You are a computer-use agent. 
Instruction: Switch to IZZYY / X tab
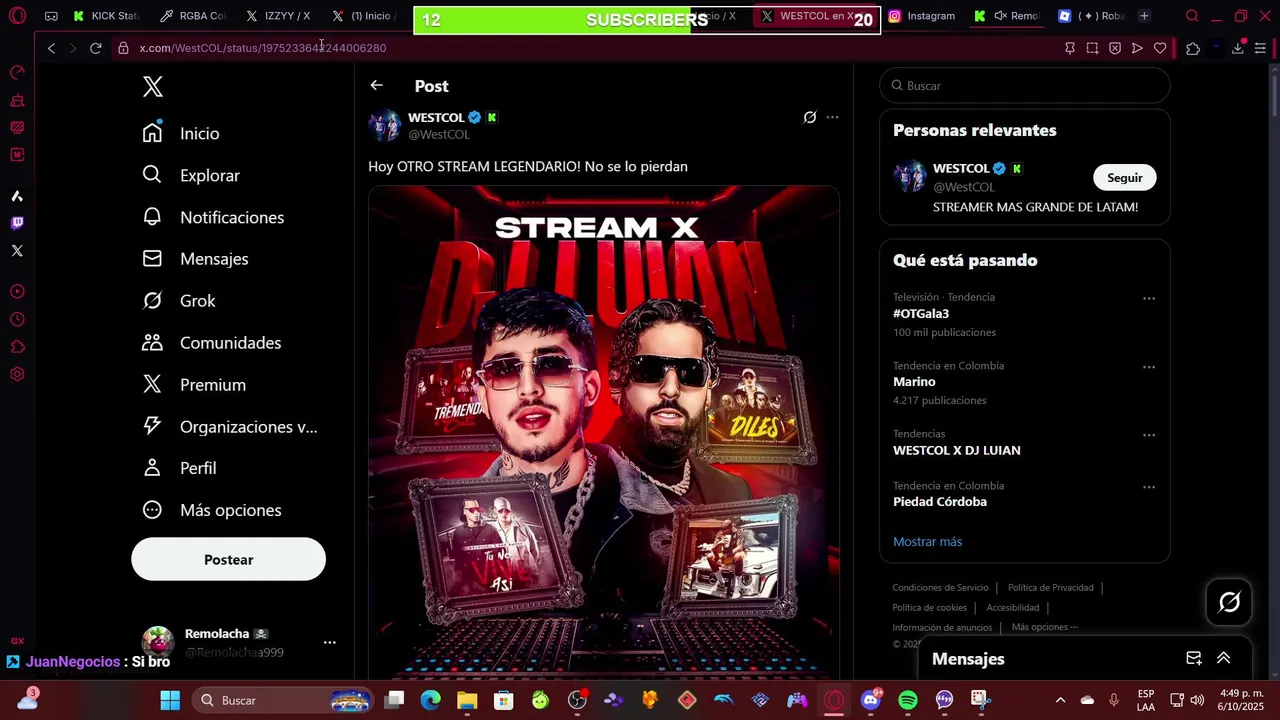[x=279, y=16]
